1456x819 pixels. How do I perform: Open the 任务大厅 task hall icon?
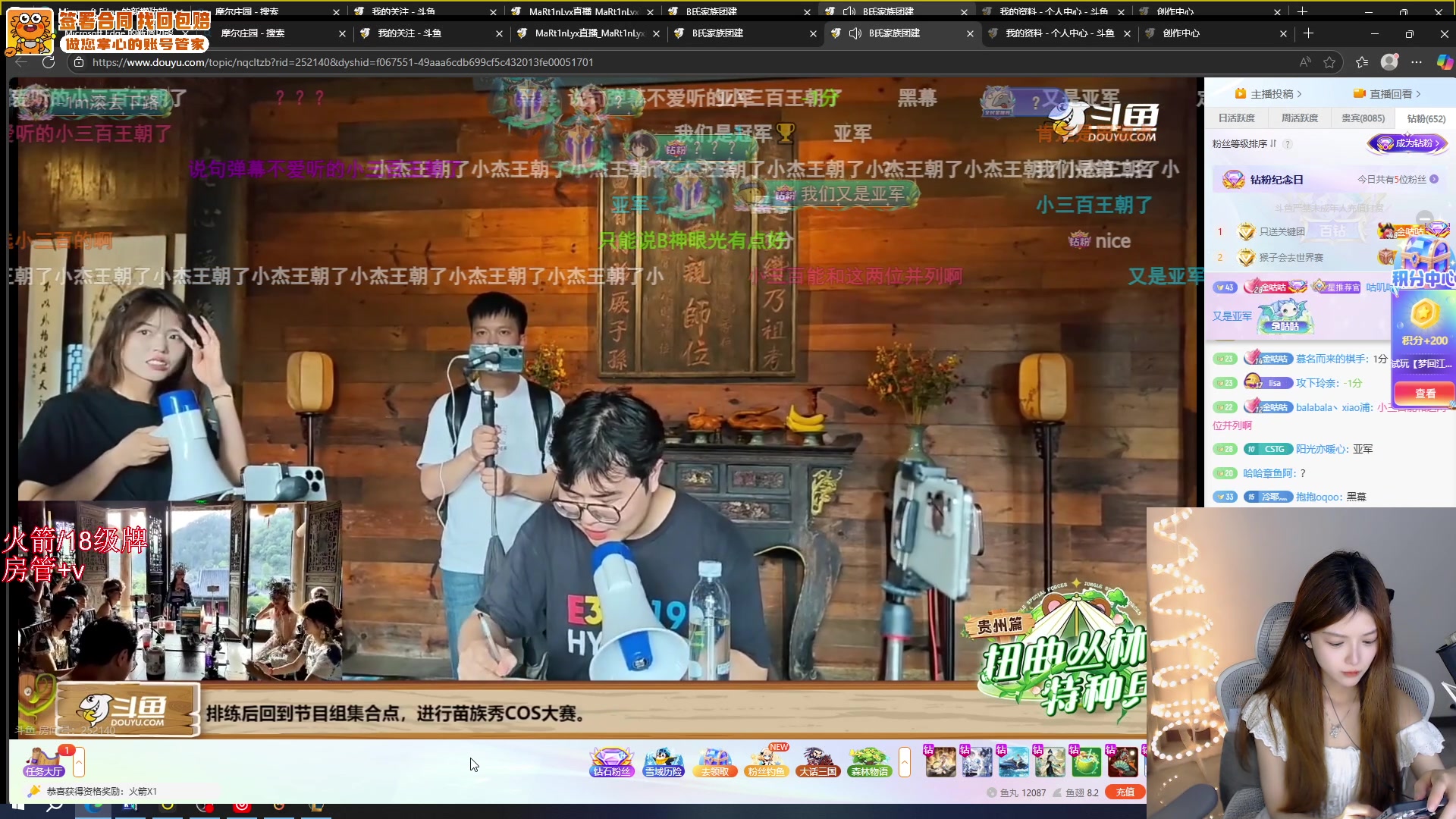point(43,761)
